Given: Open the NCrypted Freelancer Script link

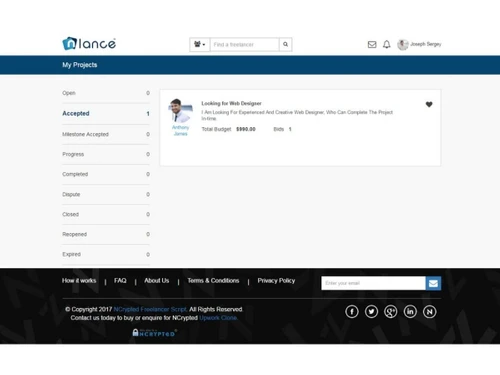Looking at the screenshot, I should pos(150,309).
